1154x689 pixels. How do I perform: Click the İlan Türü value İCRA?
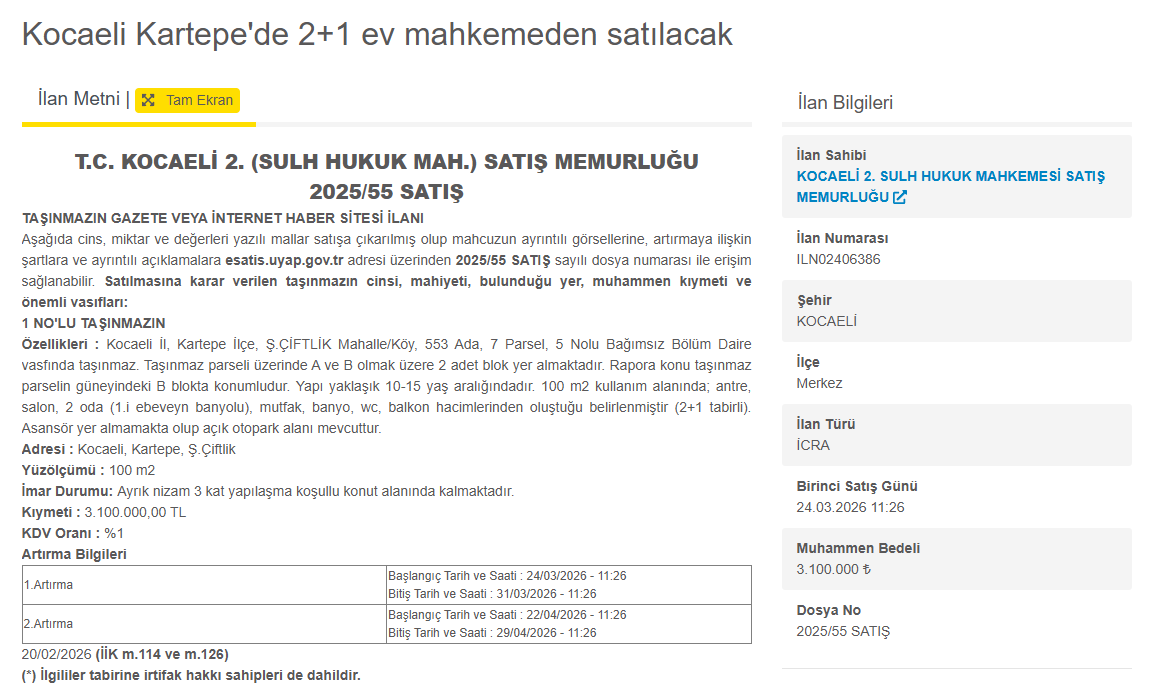tap(813, 445)
